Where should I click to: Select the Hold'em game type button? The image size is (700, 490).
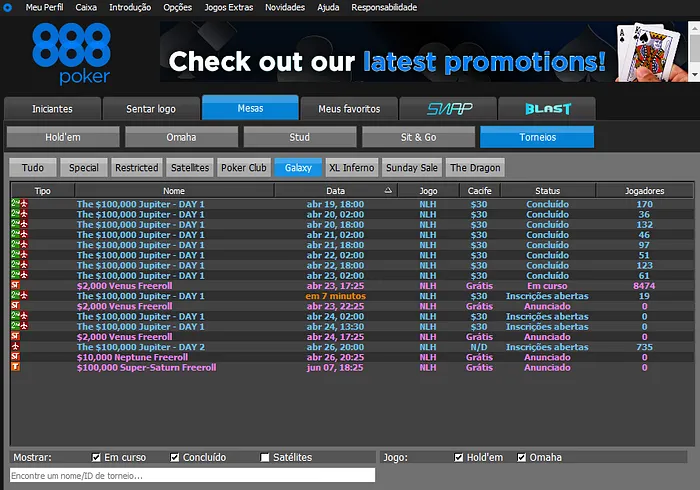(63, 137)
